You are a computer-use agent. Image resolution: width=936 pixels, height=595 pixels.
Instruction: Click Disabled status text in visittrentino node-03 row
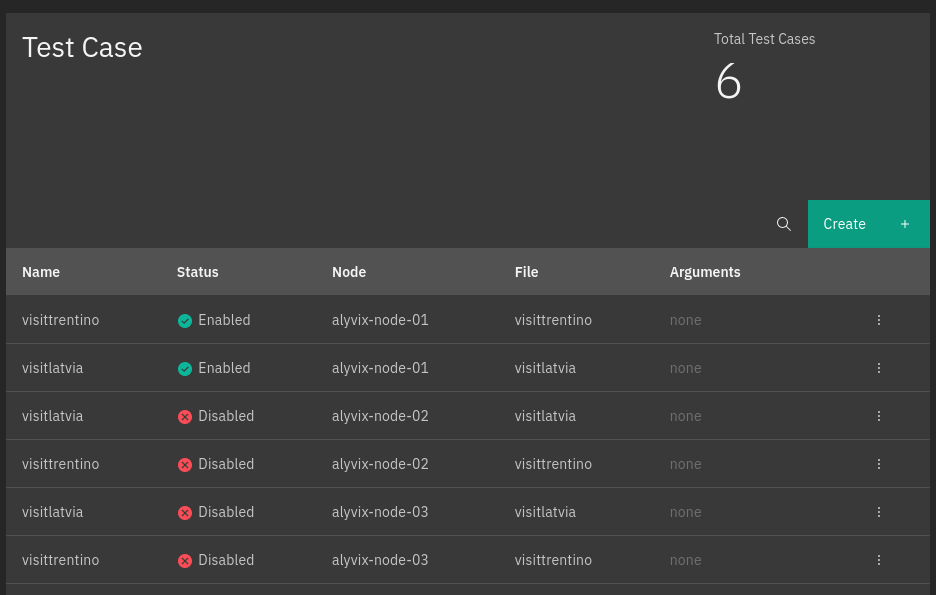tap(226, 560)
